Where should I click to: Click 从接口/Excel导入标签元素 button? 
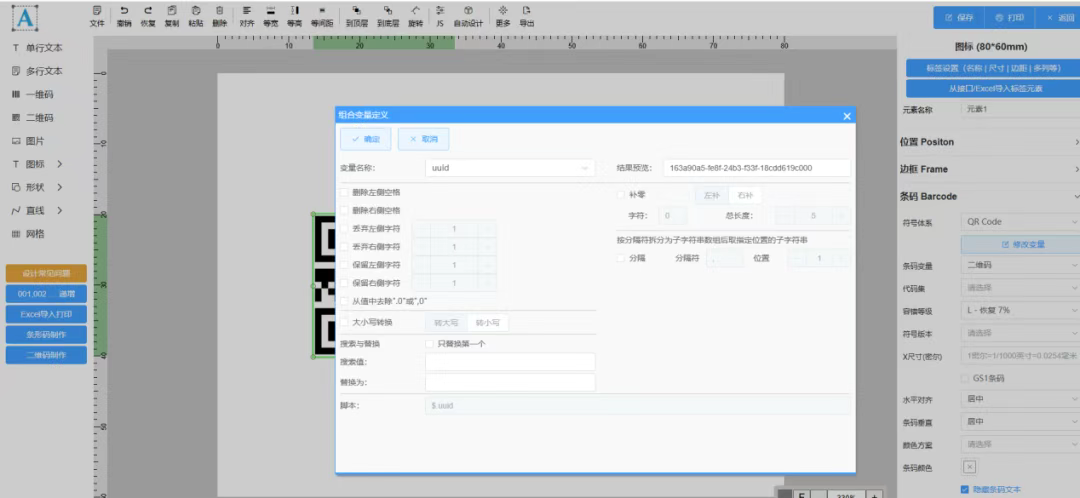click(993, 89)
